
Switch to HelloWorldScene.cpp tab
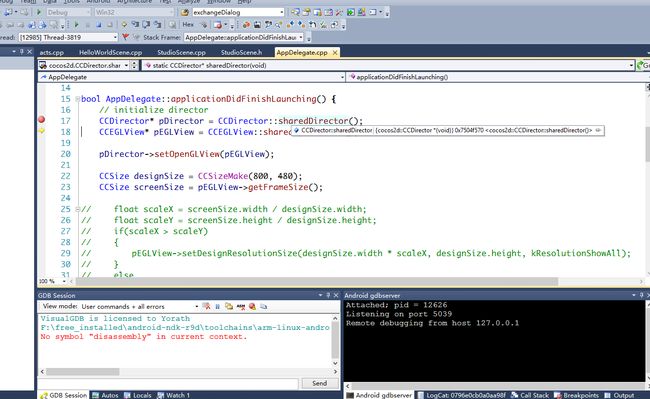pyautogui.click(x=110, y=52)
